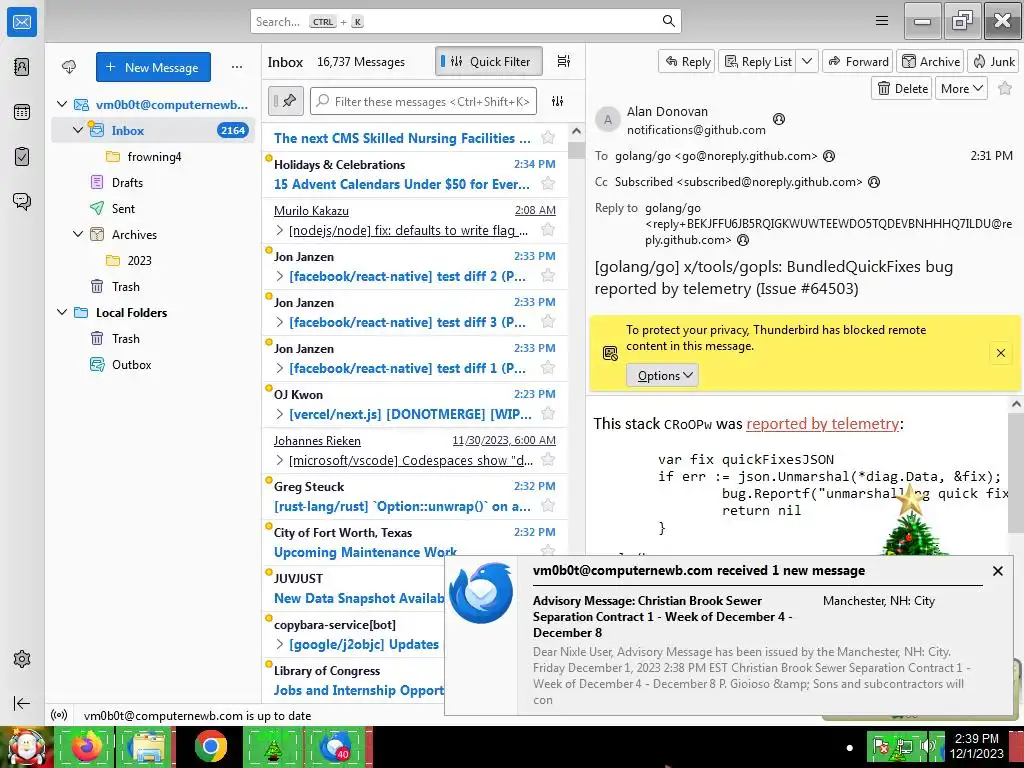1024x768 pixels.
Task: Open folder pane options (three dots)
Action: tap(236, 67)
